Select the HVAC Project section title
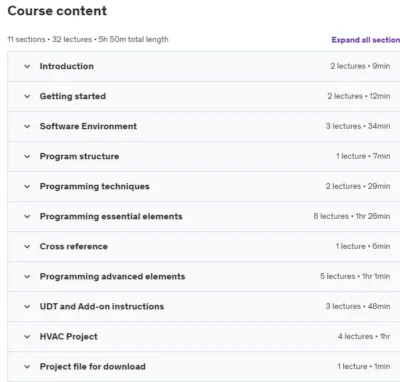 tap(69, 336)
